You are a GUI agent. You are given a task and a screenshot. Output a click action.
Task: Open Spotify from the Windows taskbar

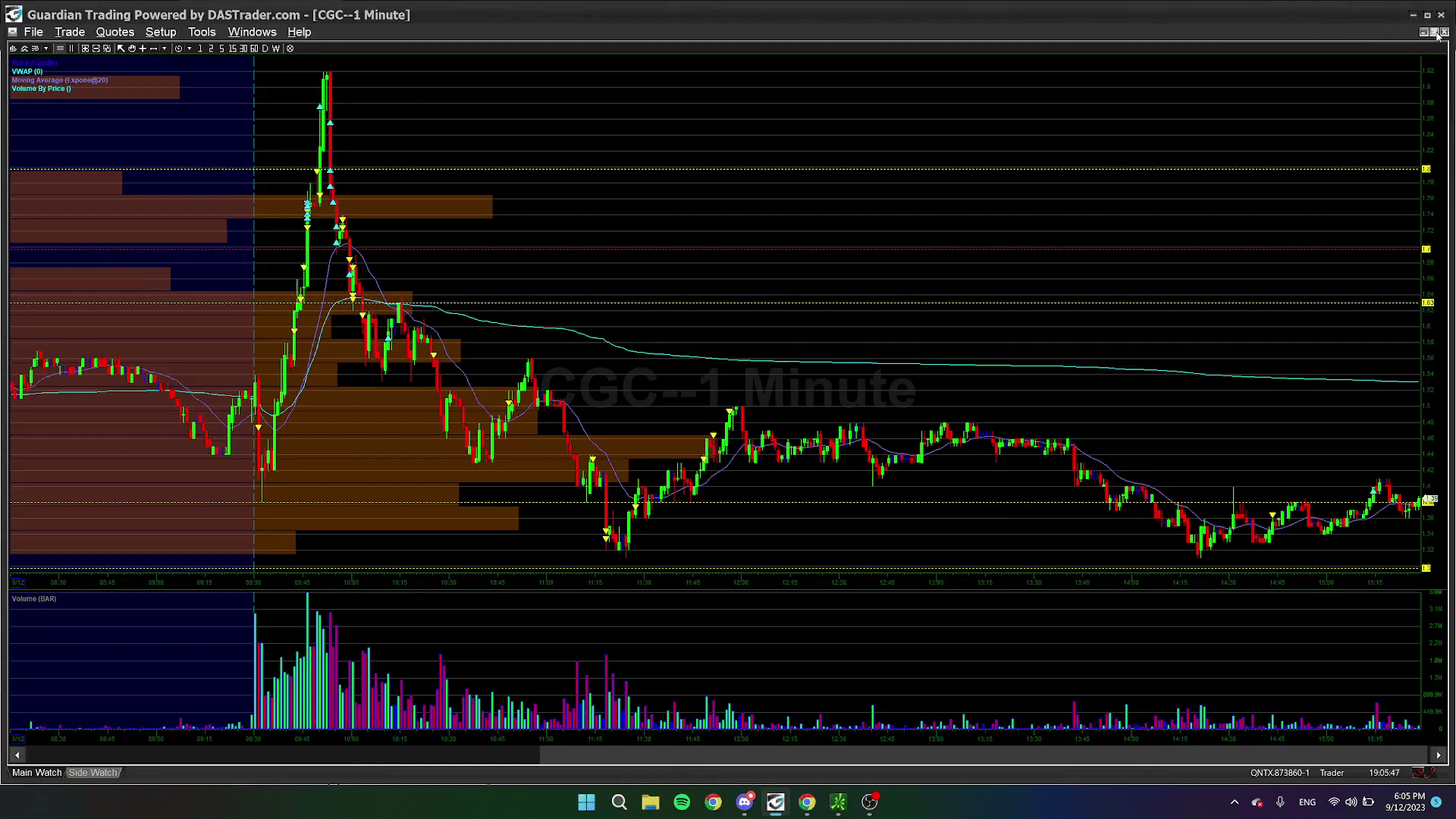pos(682,802)
